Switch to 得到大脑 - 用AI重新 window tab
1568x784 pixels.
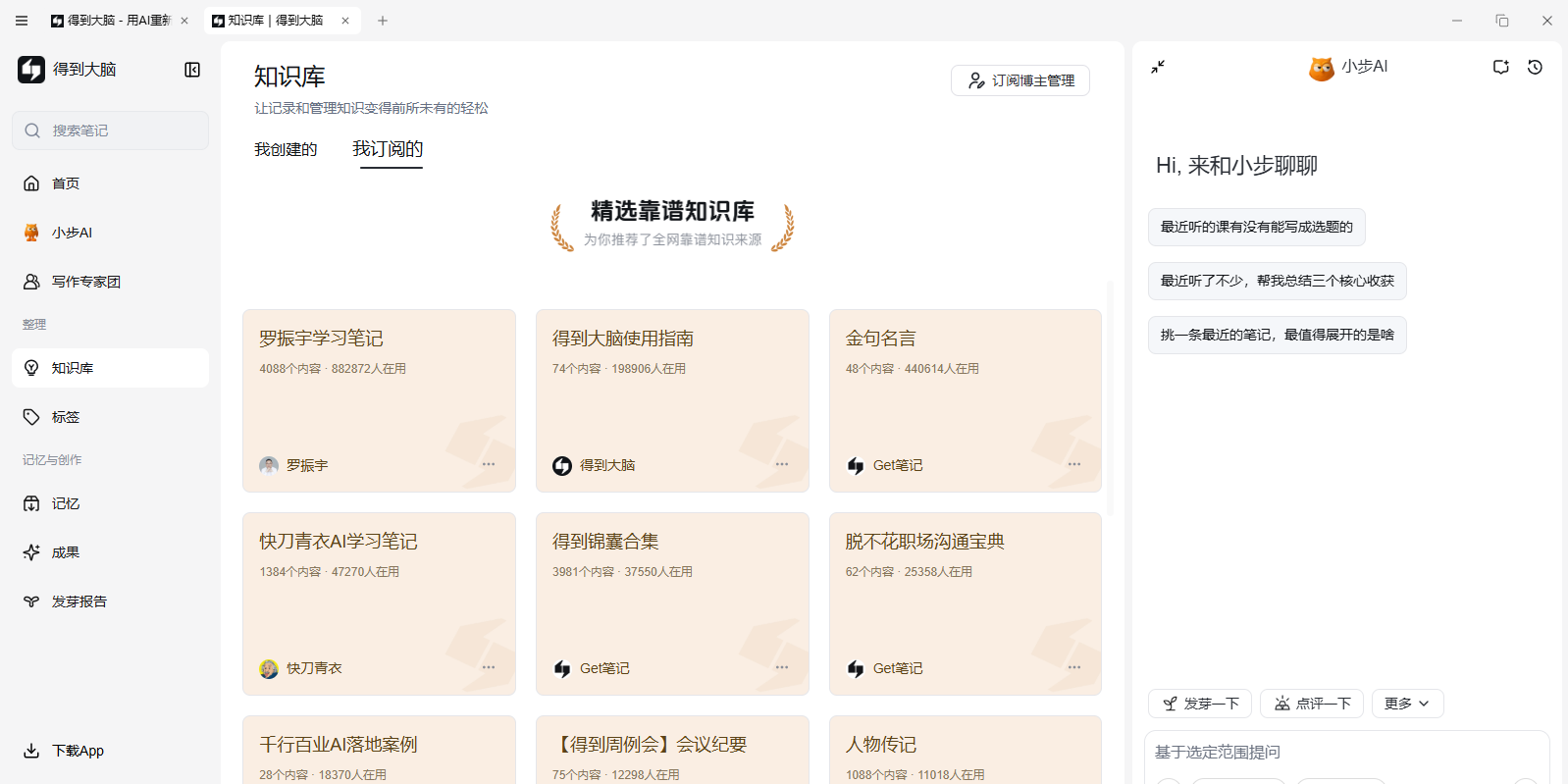click(x=120, y=21)
